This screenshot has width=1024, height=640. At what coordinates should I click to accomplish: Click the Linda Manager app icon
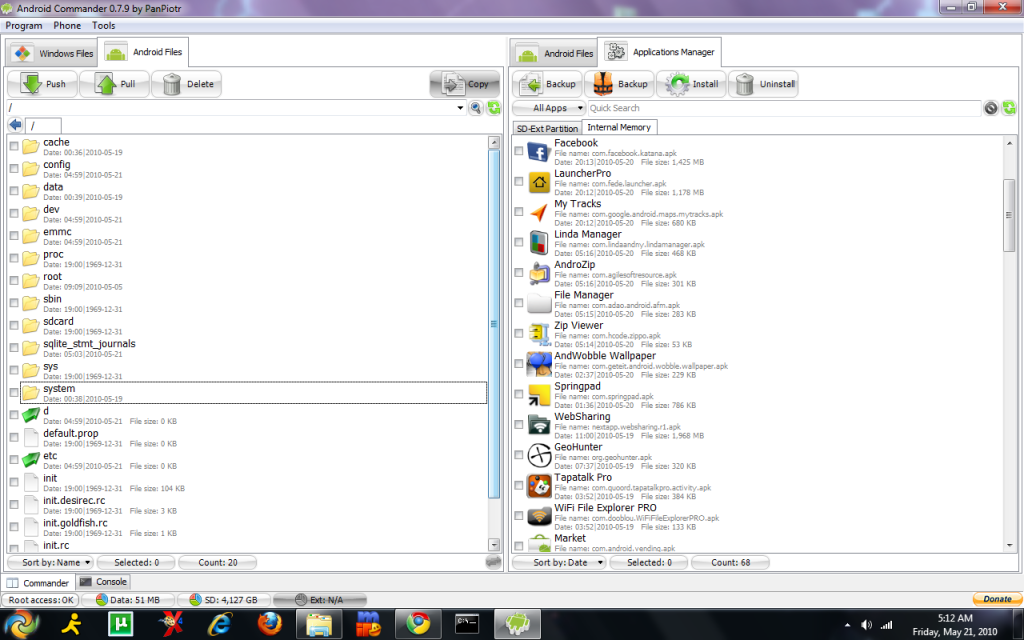coord(539,243)
